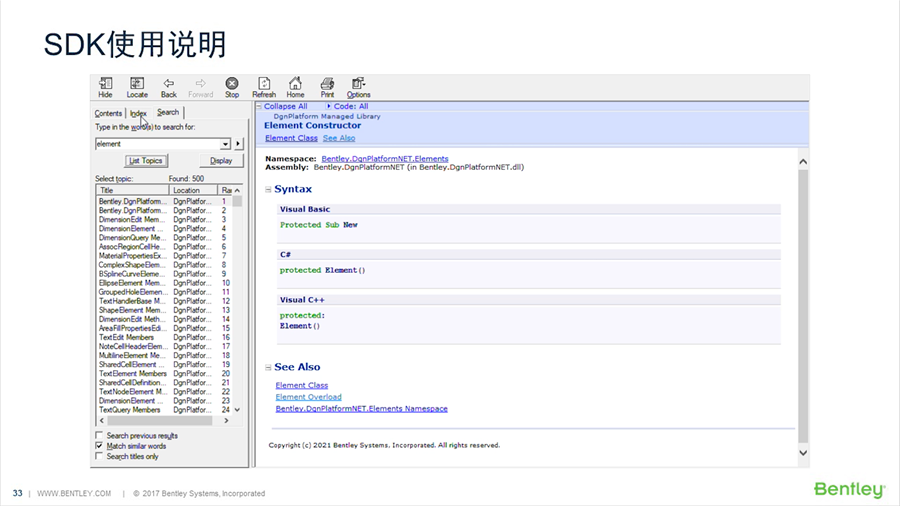
Task: Click the search words input field
Action: (x=158, y=143)
